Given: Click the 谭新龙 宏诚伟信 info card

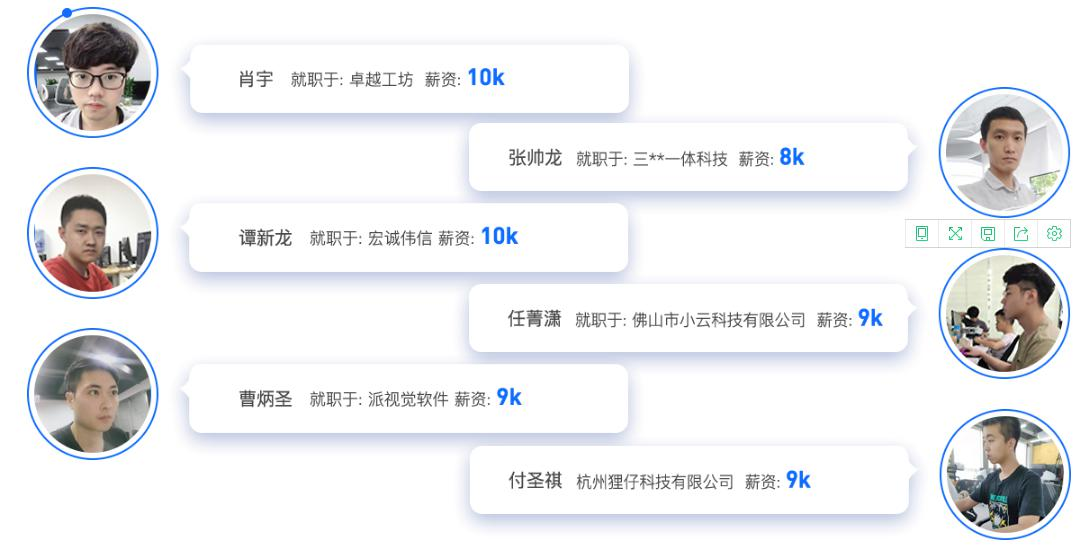Looking at the screenshot, I should pos(409,237).
